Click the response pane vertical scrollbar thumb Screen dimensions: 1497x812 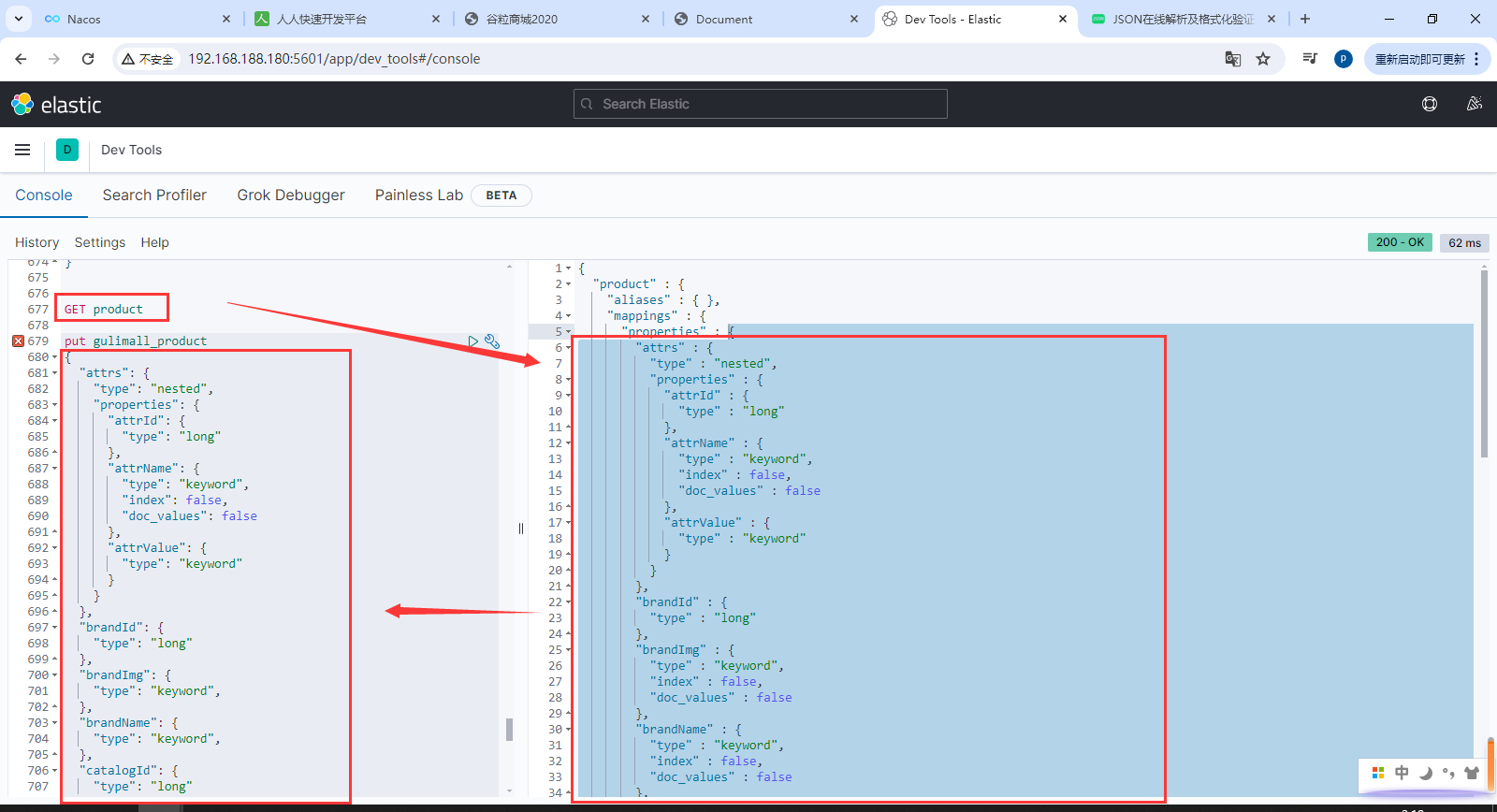[1484, 364]
